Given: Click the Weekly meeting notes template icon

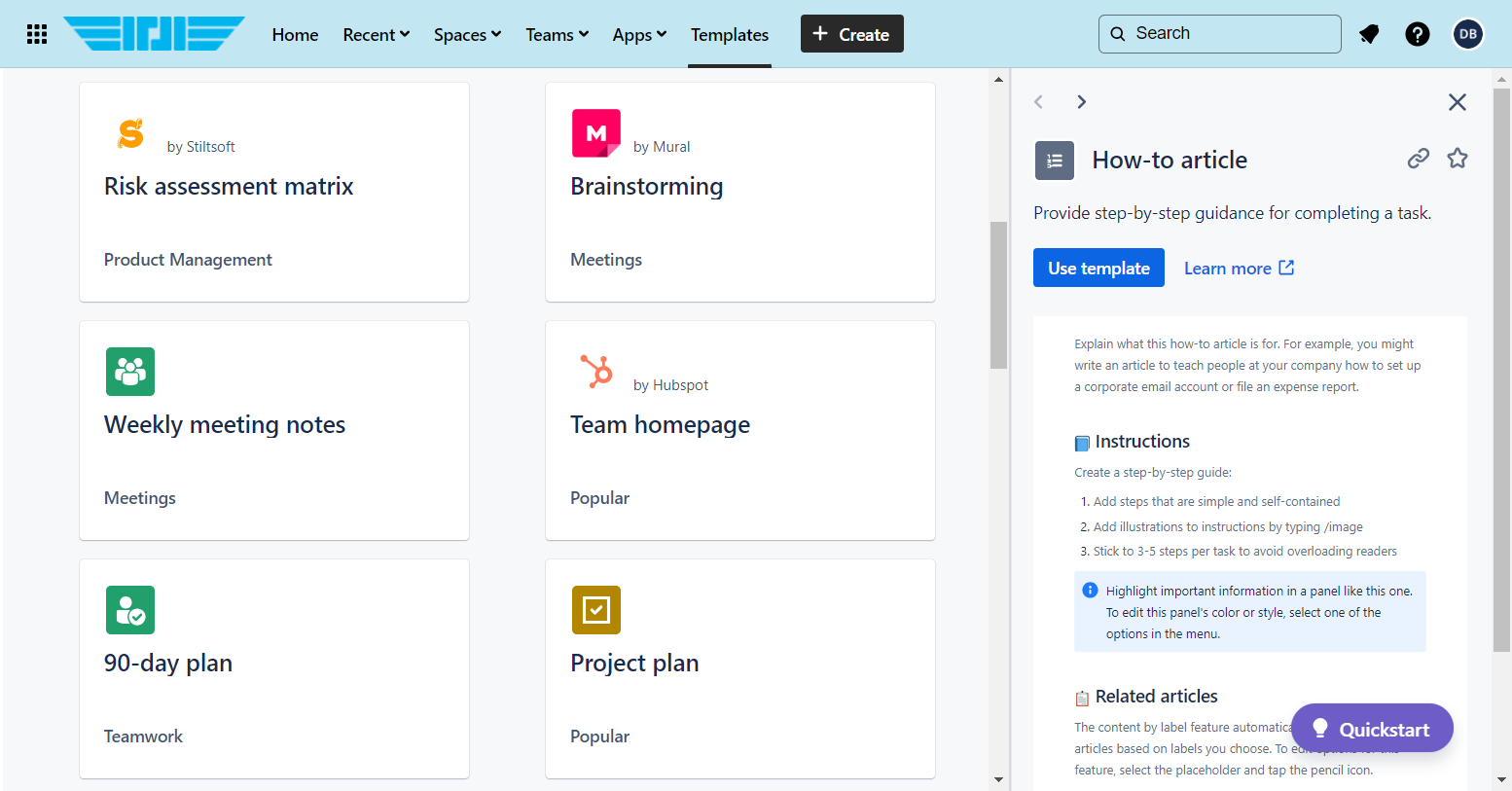Looking at the screenshot, I should [x=130, y=372].
